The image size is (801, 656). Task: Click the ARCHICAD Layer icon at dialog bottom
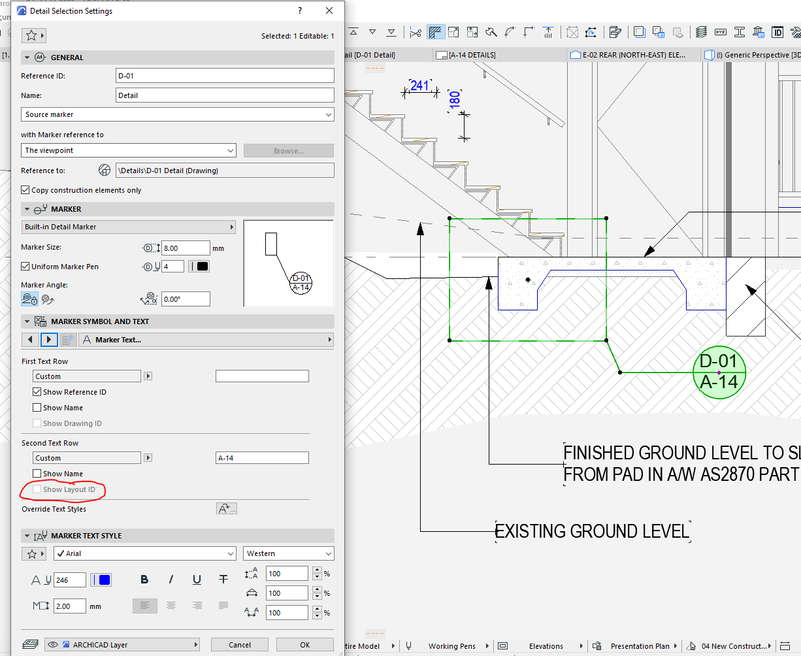30,644
